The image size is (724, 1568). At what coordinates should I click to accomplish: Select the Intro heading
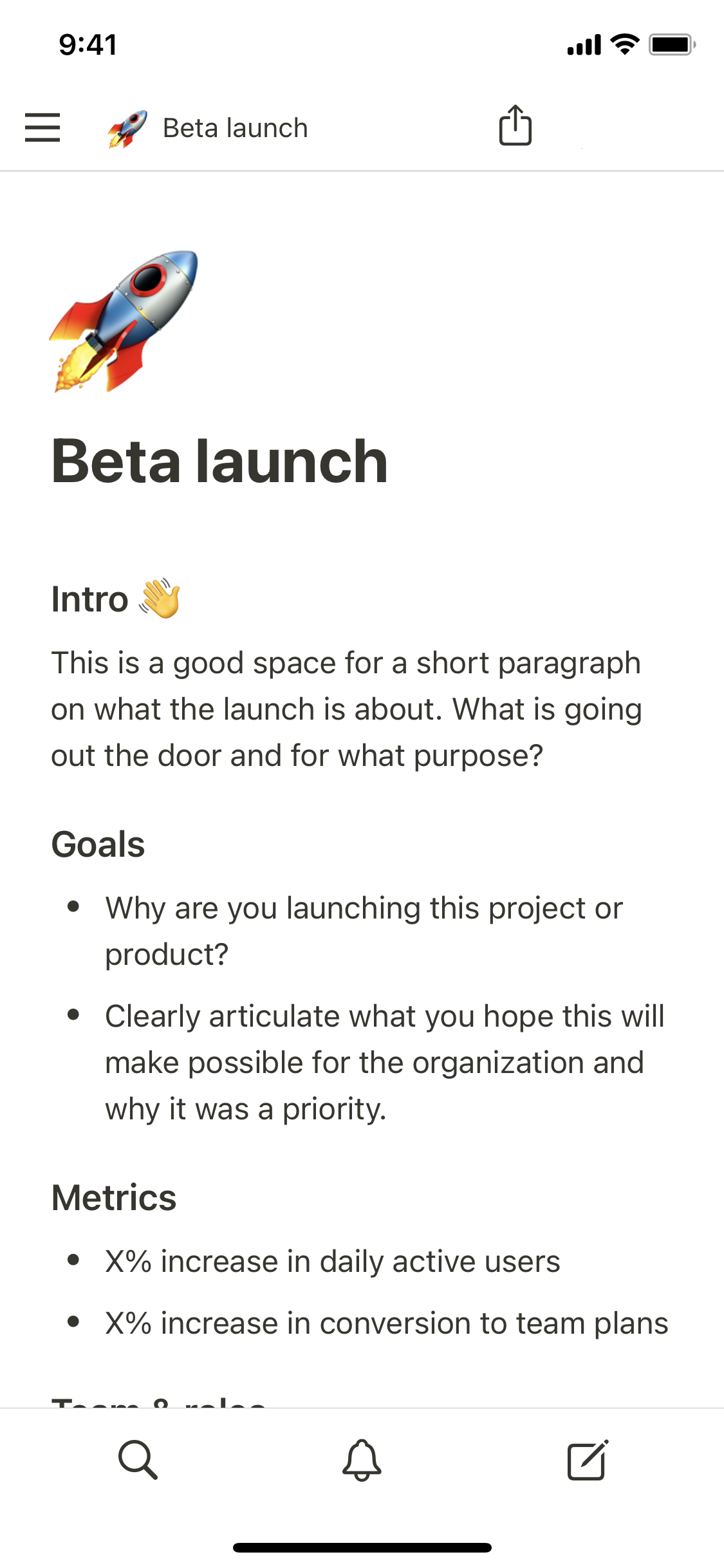[x=90, y=599]
